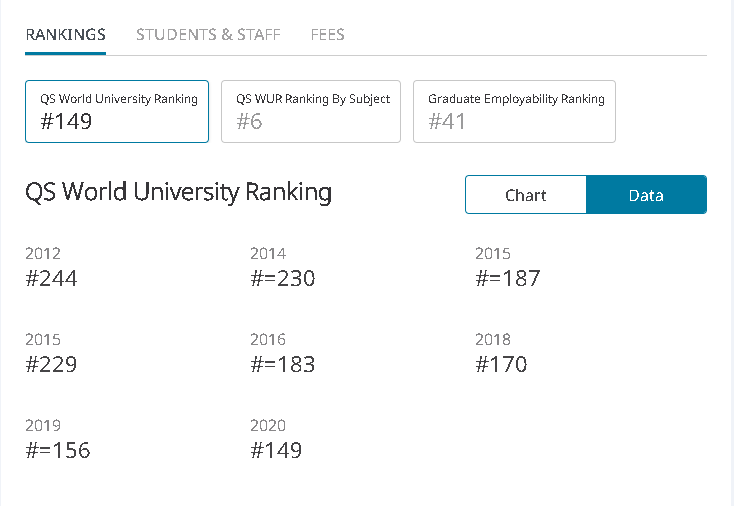
Task: Click the #=187 ranking value
Action: click(x=507, y=278)
